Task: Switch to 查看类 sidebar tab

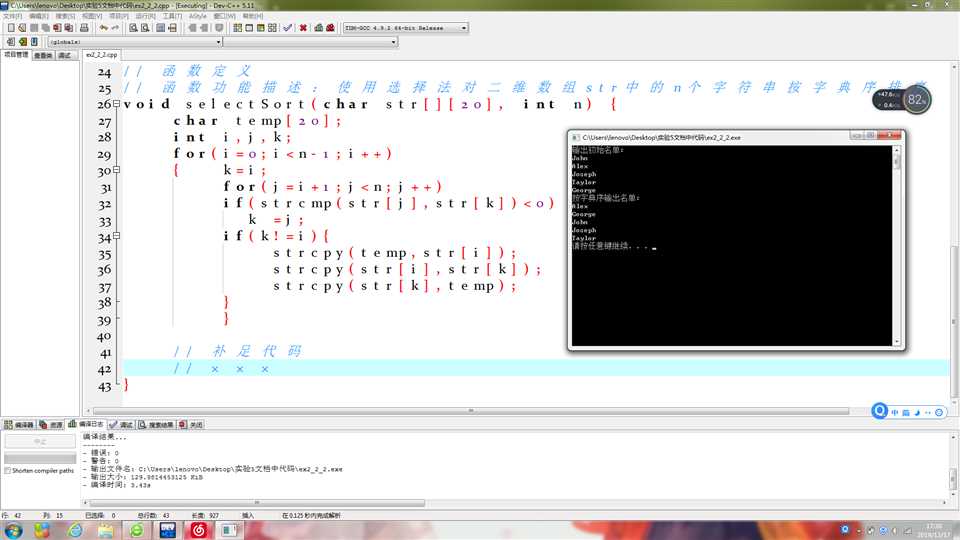Action: [x=43, y=56]
